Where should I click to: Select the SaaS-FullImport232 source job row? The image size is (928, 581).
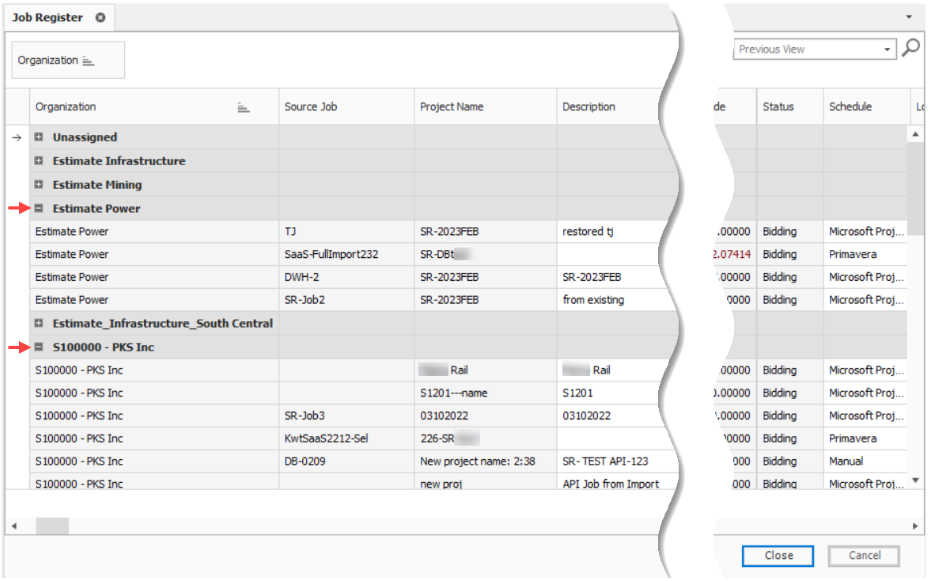[331, 255]
